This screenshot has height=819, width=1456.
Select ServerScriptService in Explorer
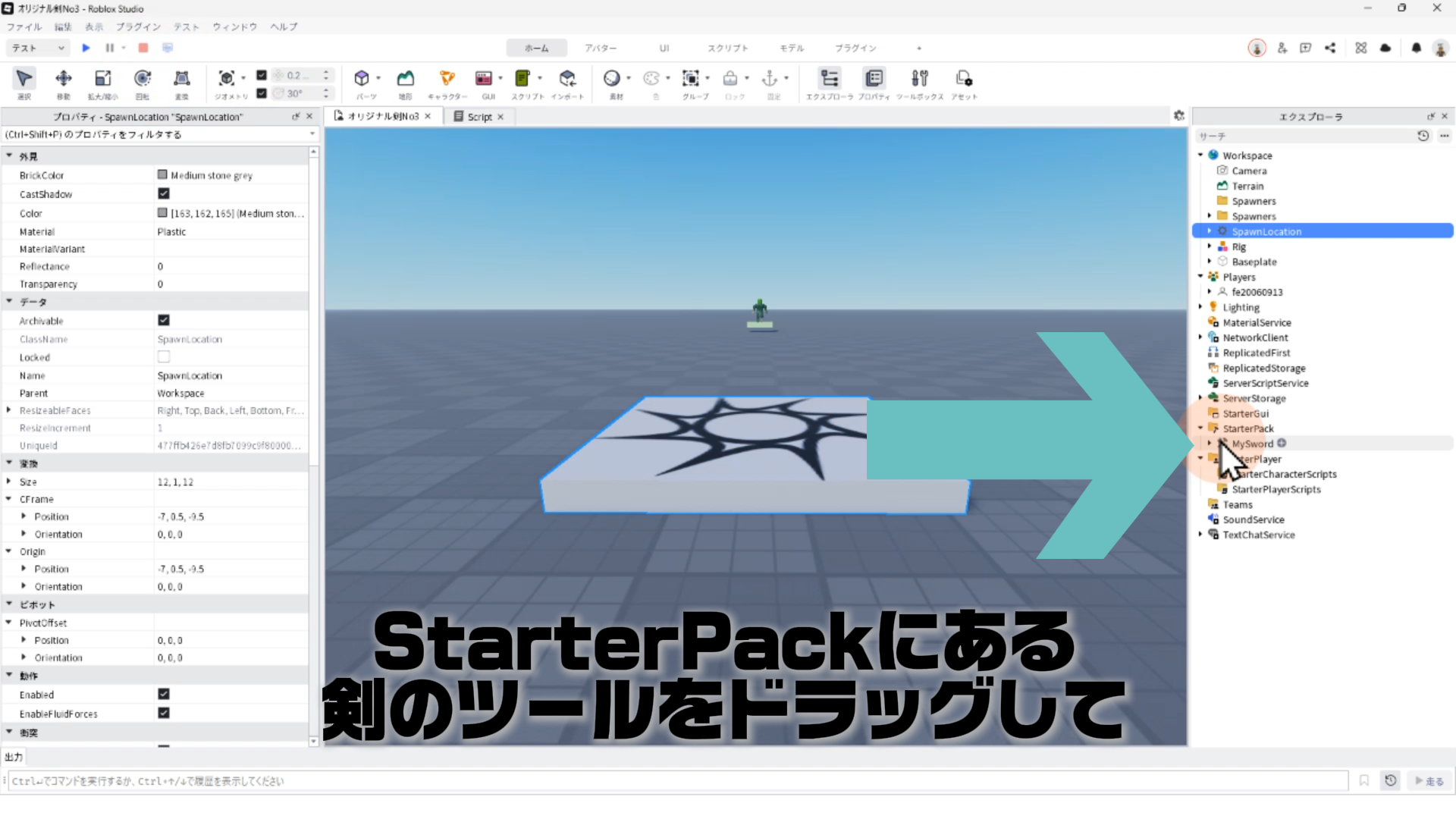(1265, 383)
